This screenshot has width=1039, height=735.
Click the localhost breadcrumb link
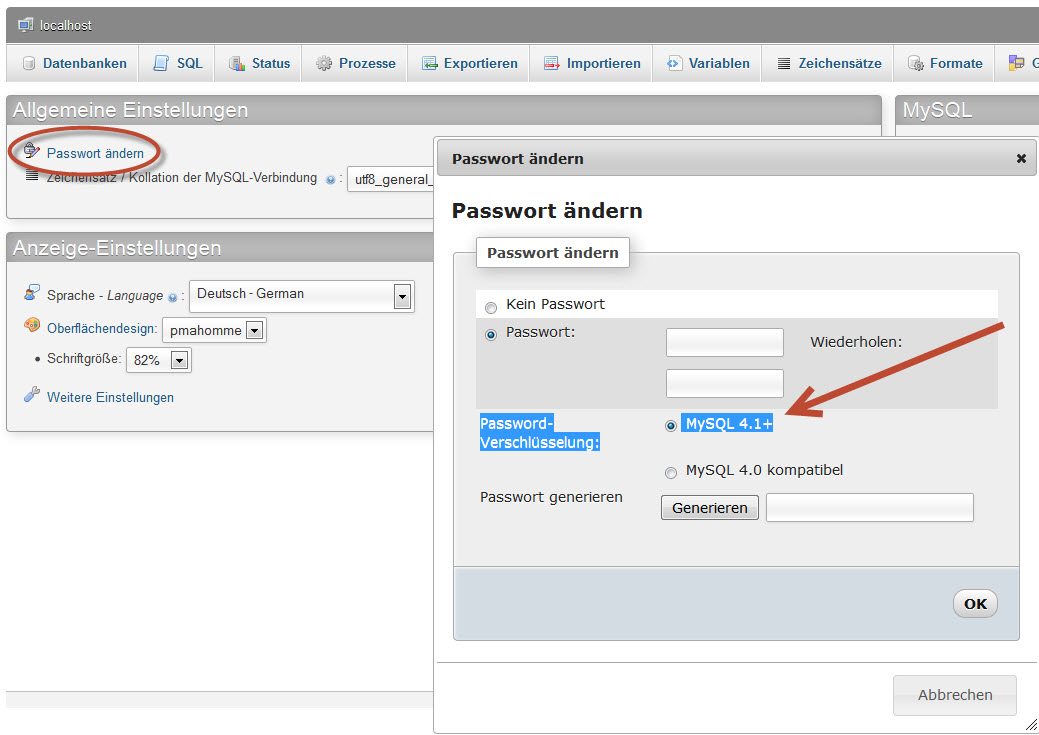point(66,25)
